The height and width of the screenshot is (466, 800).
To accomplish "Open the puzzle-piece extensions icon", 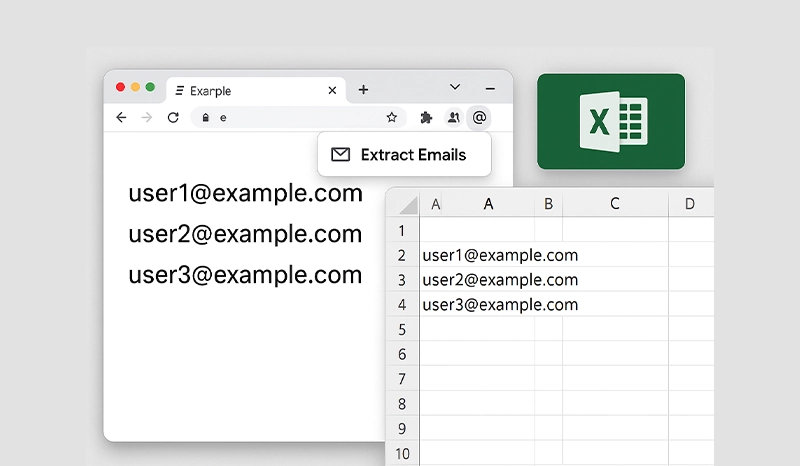I will [426, 118].
